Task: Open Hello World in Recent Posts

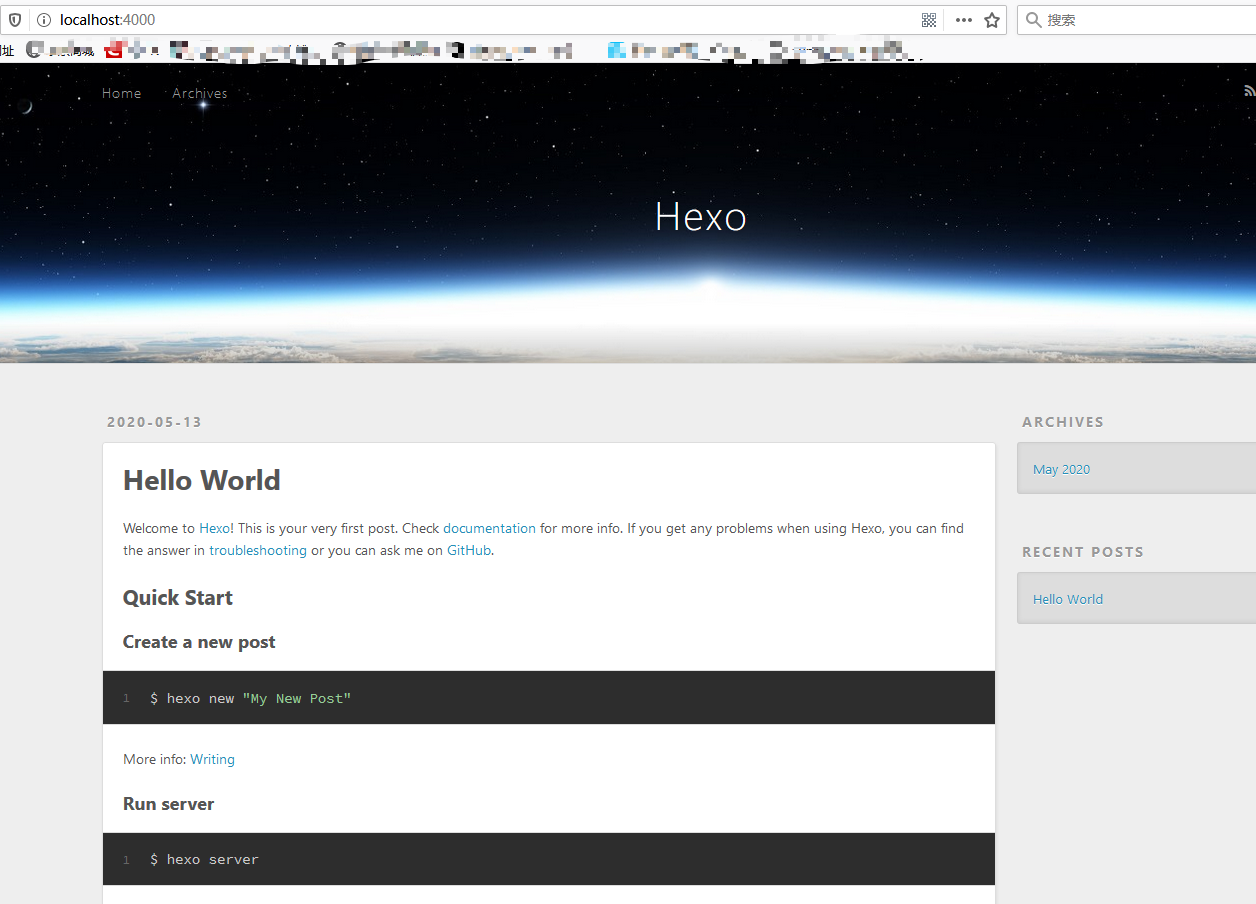Action: tap(1068, 599)
